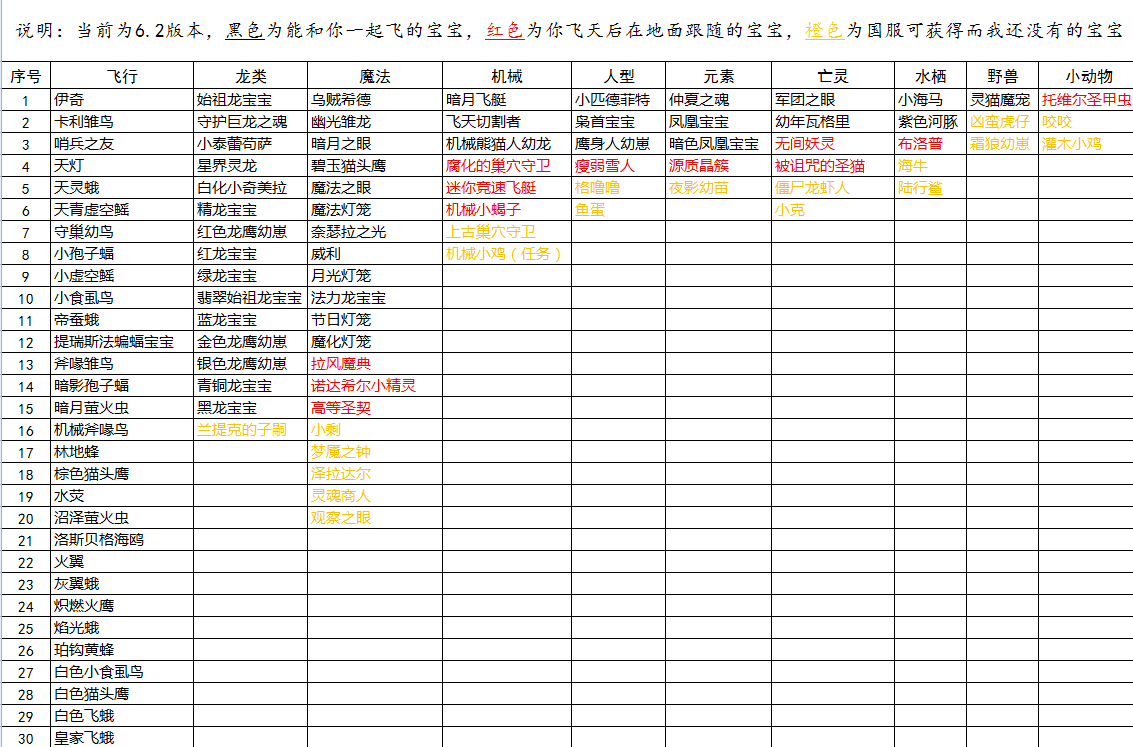Select orange cell 格噜噜
Image resolution: width=1133 pixels, height=747 pixels.
click(619, 188)
